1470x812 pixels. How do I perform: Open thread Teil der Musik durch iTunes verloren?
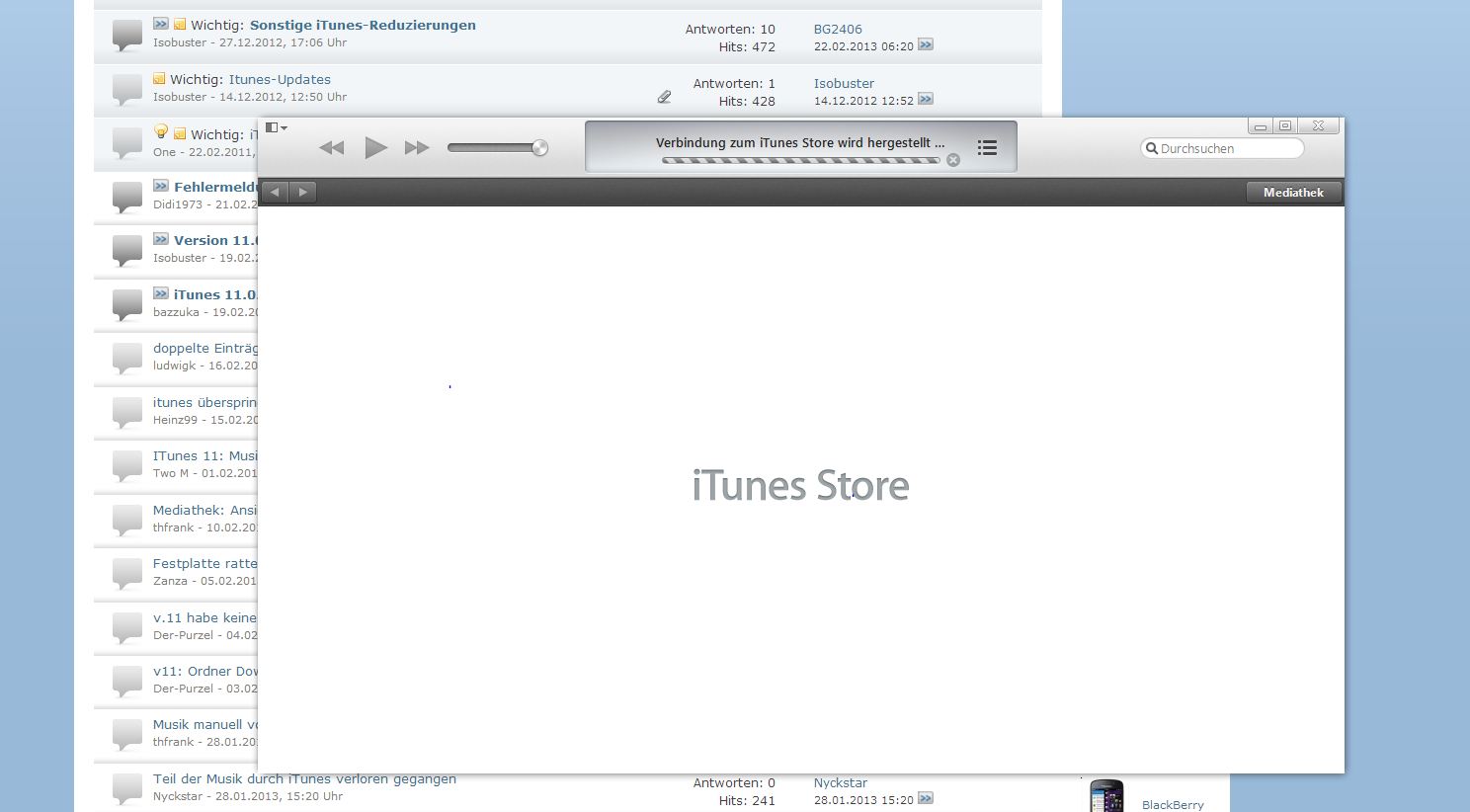click(304, 778)
